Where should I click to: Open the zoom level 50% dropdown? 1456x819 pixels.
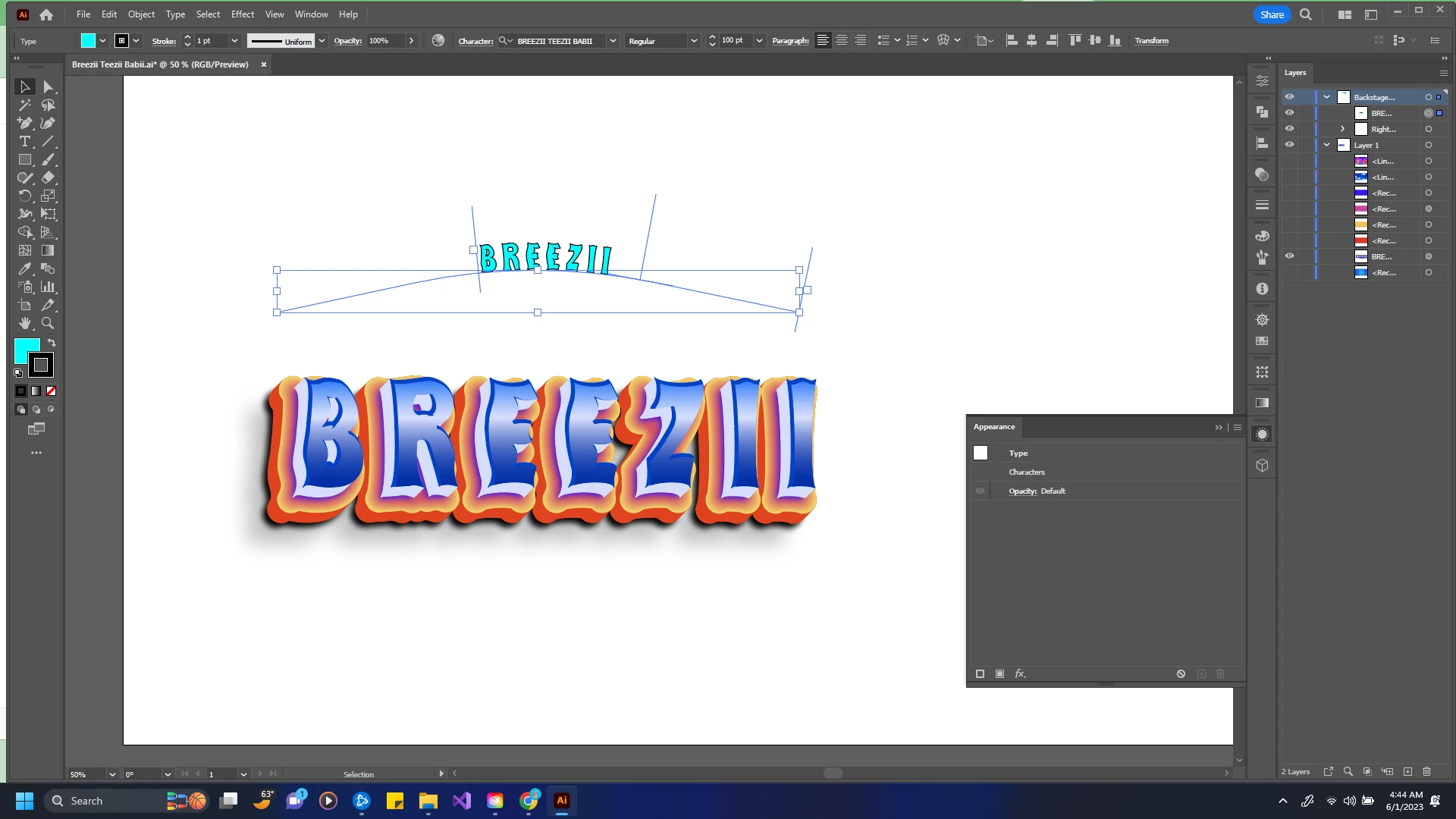click(112, 774)
